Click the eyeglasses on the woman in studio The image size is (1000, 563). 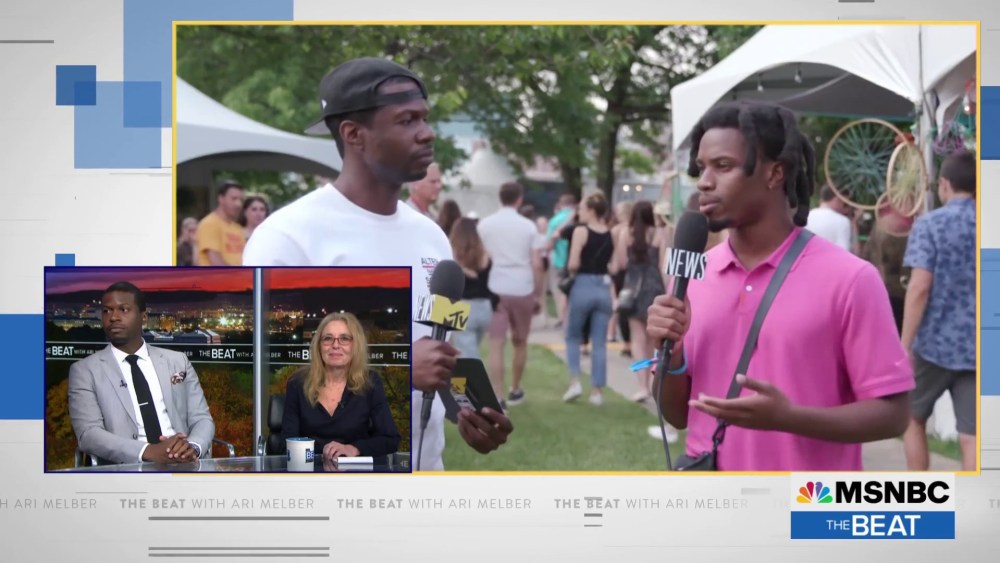[x=336, y=340]
